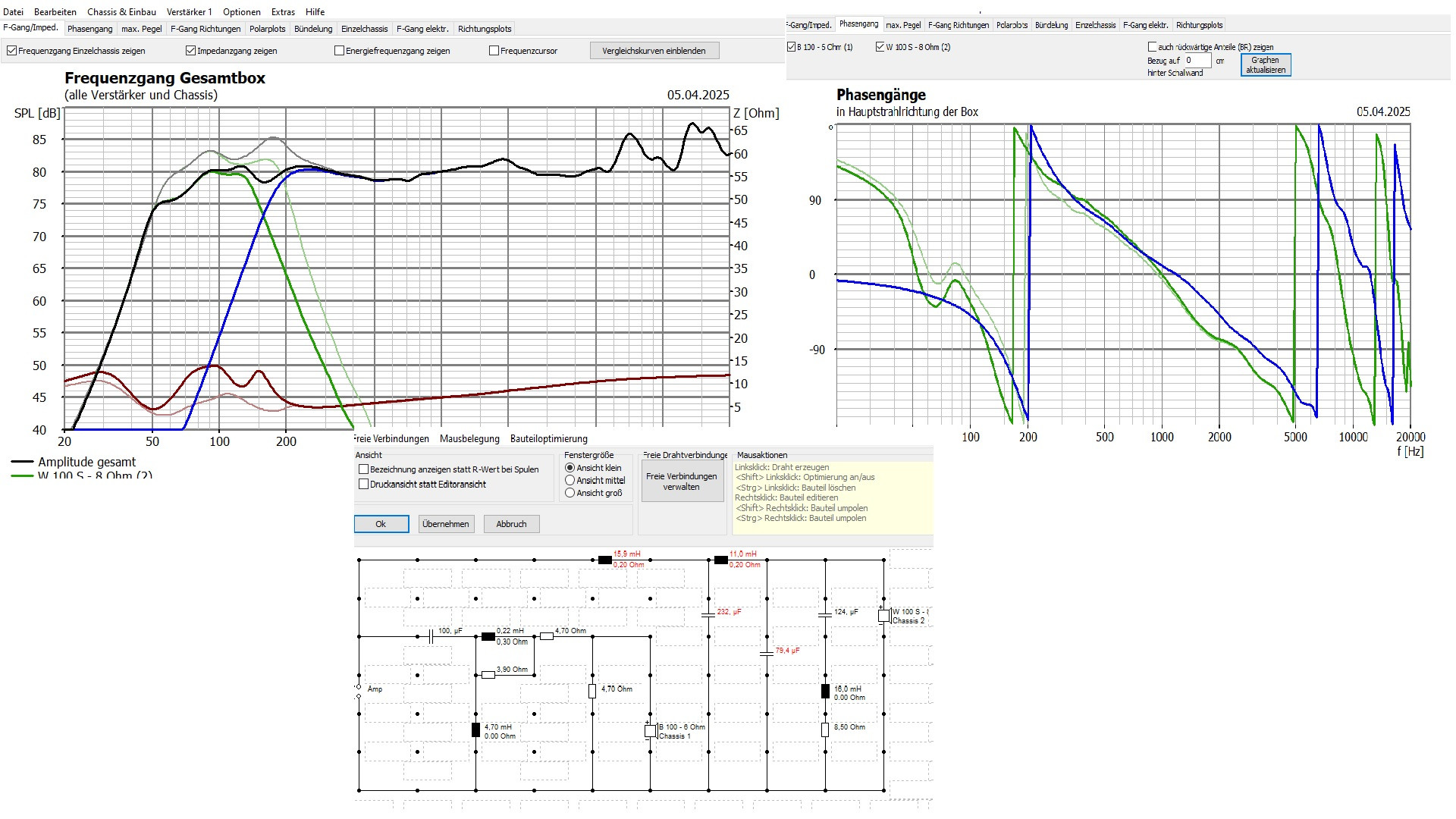Image resolution: width=1456 pixels, height=819 pixels.
Task: Select Ansicht mittel radio button
Action: pos(570,480)
